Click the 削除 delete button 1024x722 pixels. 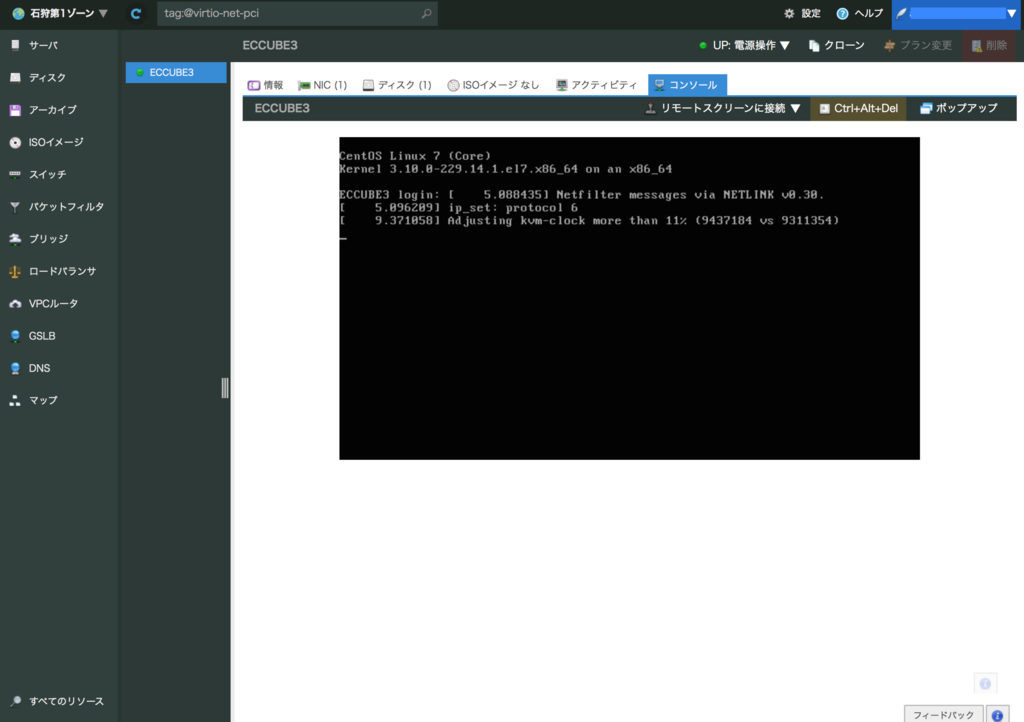point(989,45)
